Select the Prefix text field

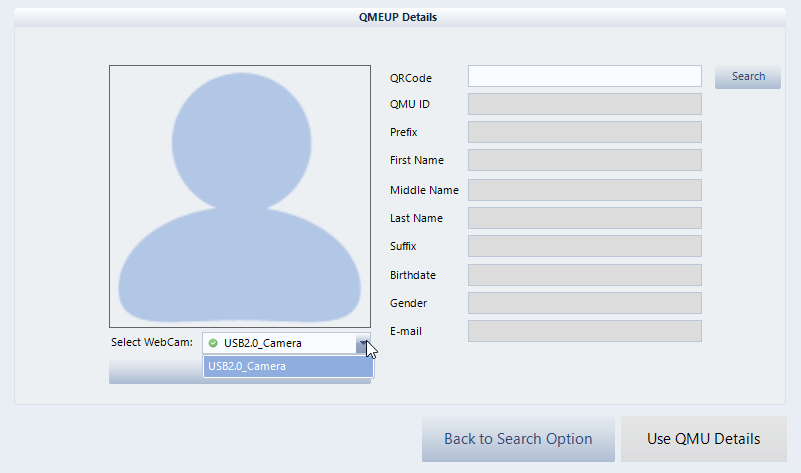coord(584,132)
